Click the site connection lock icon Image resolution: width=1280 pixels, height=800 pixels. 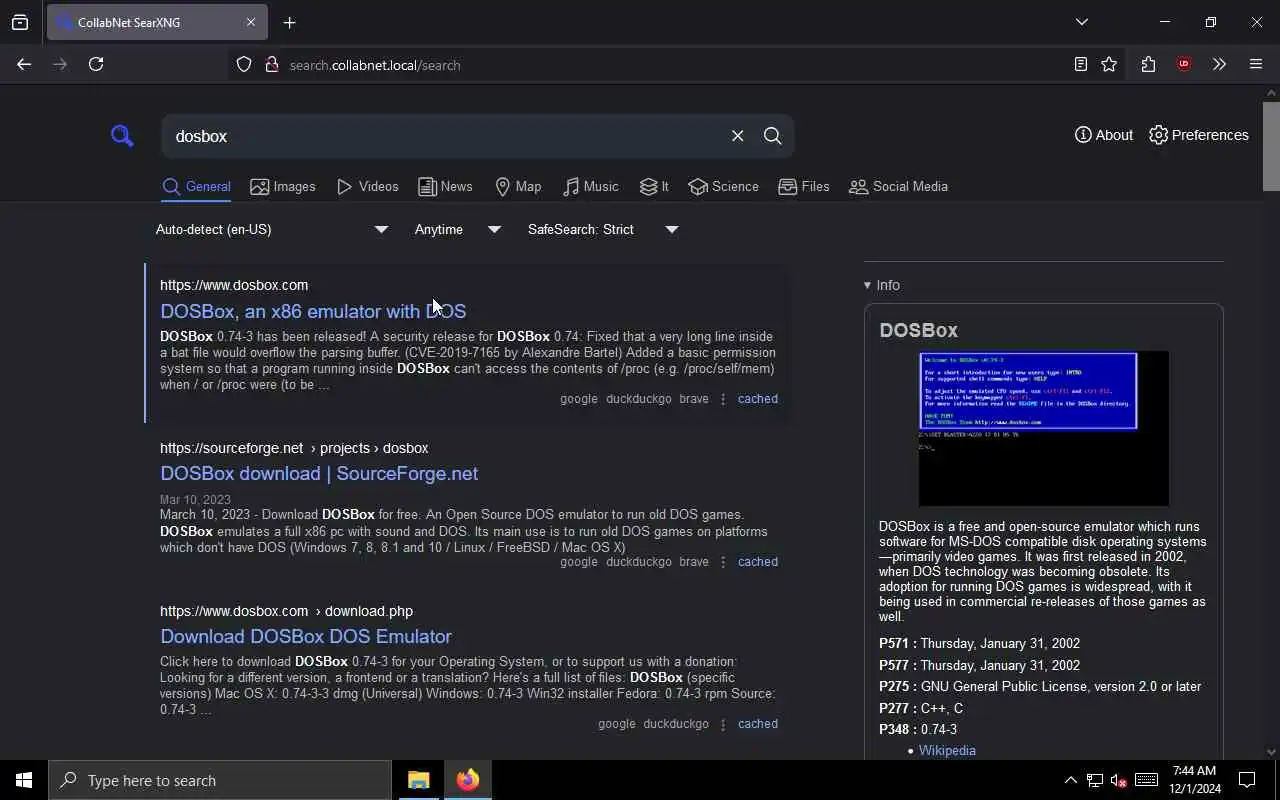271,65
